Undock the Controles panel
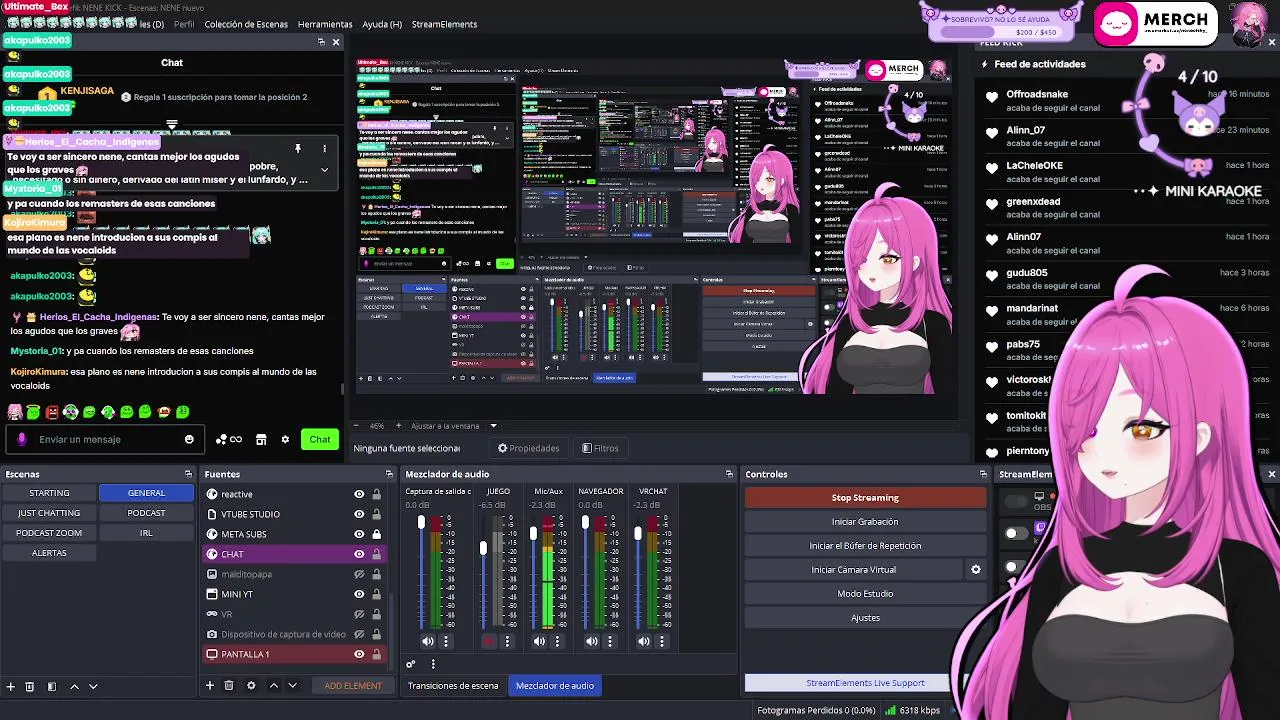Viewport: 1280px width, 720px height. 983,474
